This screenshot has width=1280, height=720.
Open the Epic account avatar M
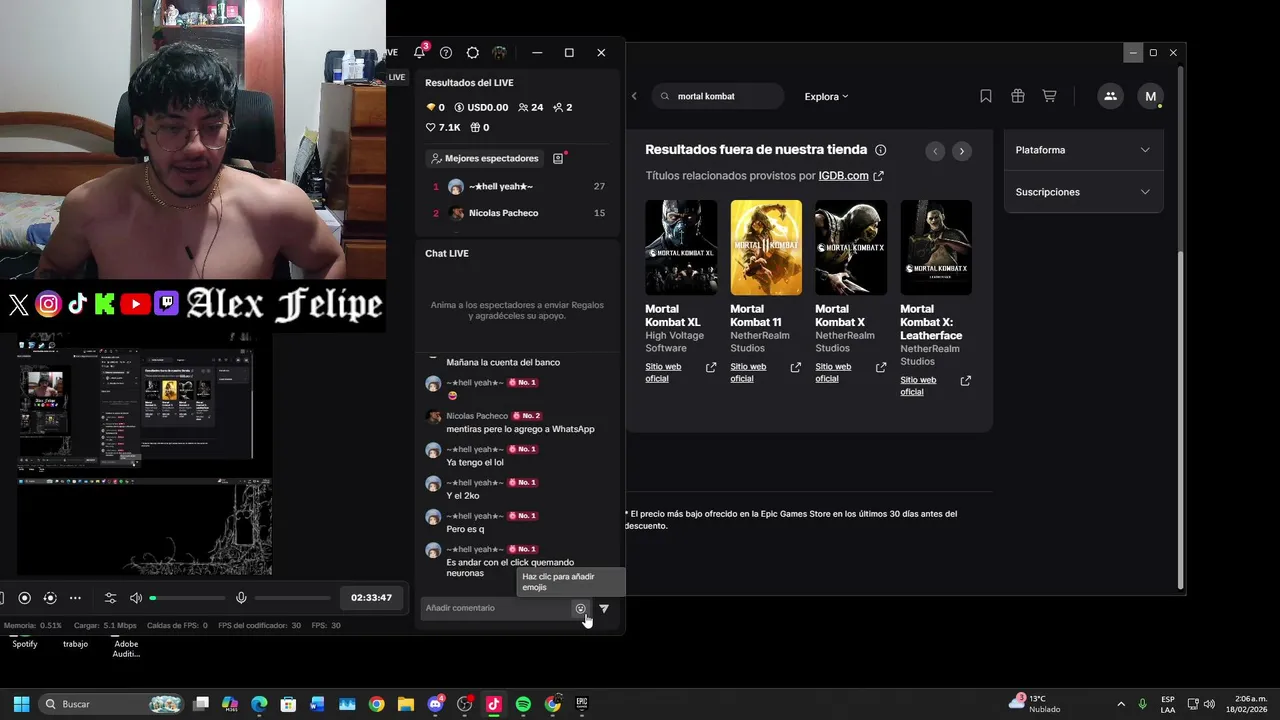[x=1151, y=96]
